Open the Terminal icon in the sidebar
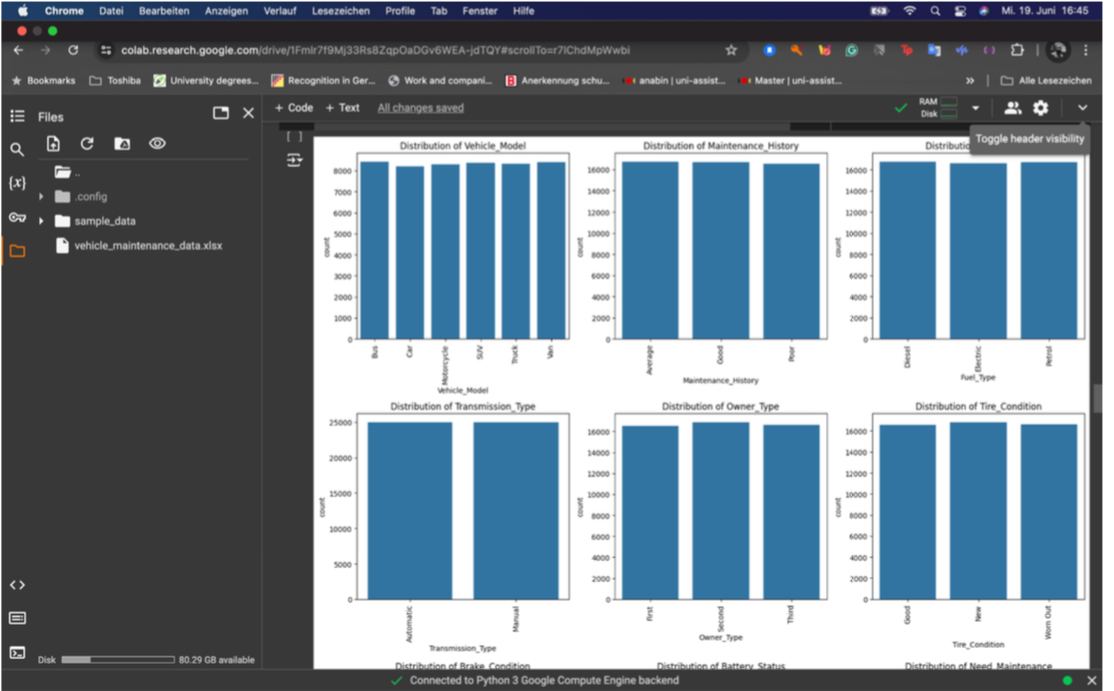This screenshot has width=1114, height=691. (x=17, y=652)
